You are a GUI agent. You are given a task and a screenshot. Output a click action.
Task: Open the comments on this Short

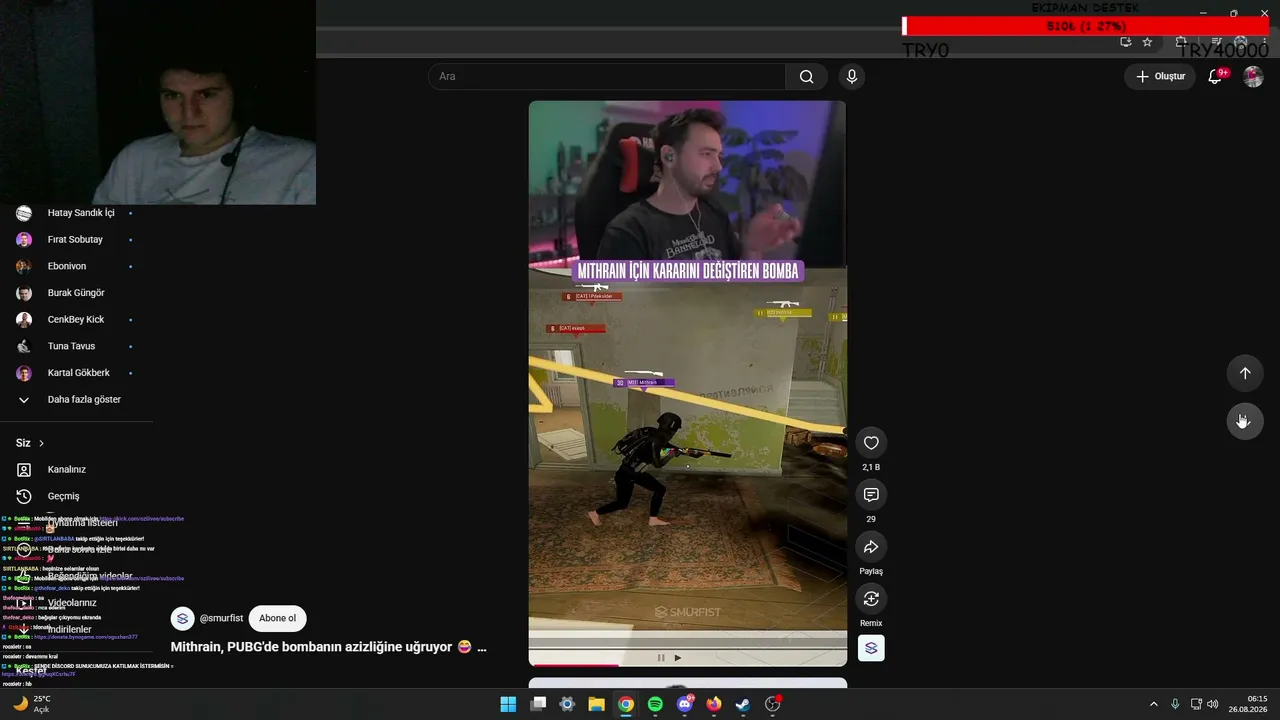point(871,495)
